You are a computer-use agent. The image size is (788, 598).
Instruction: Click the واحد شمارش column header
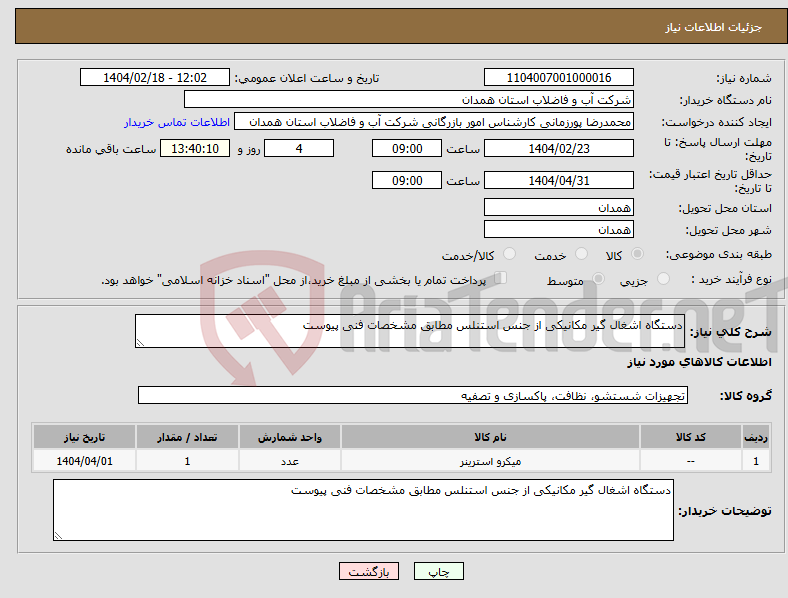point(289,437)
